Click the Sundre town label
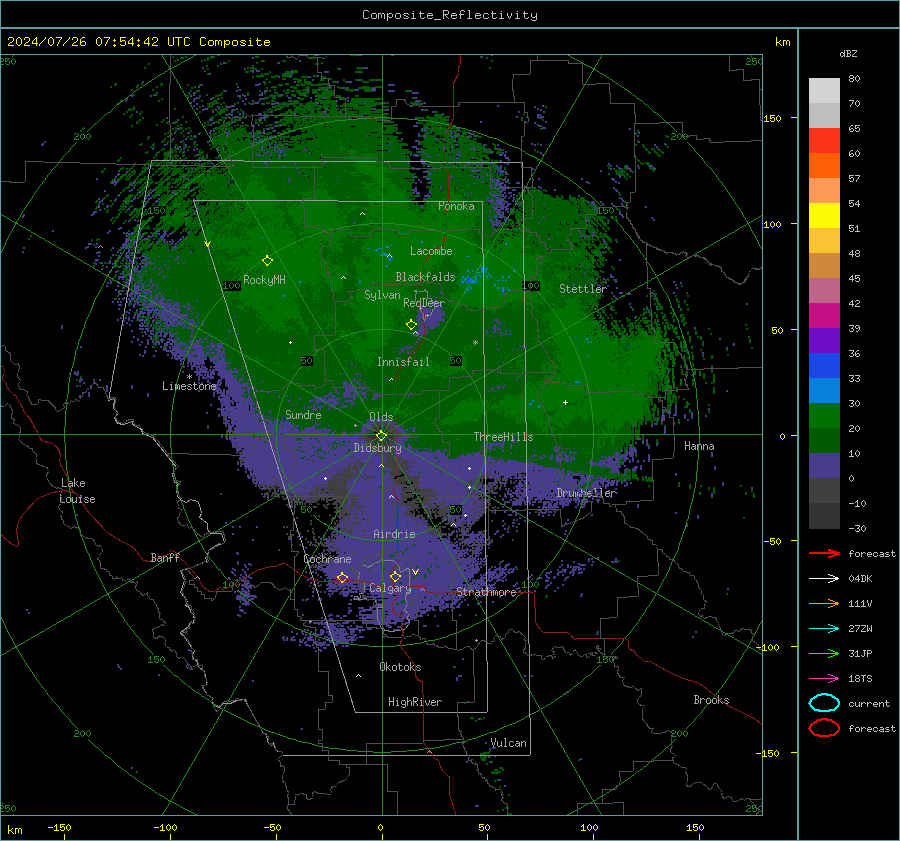The width and height of the screenshot is (900, 841). 303,415
